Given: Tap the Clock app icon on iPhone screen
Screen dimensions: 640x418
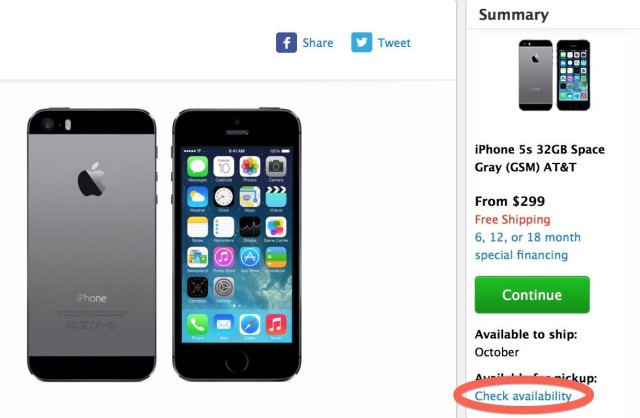Looking at the screenshot, I should point(224,197).
